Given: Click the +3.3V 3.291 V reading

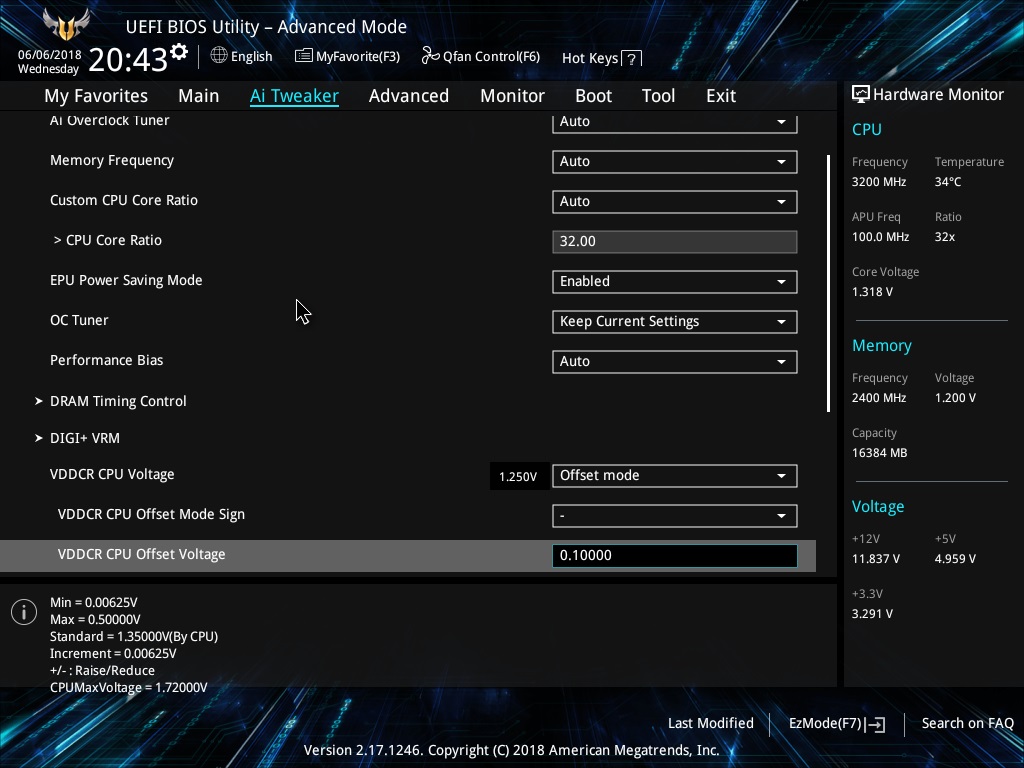Looking at the screenshot, I should [x=872, y=614].
